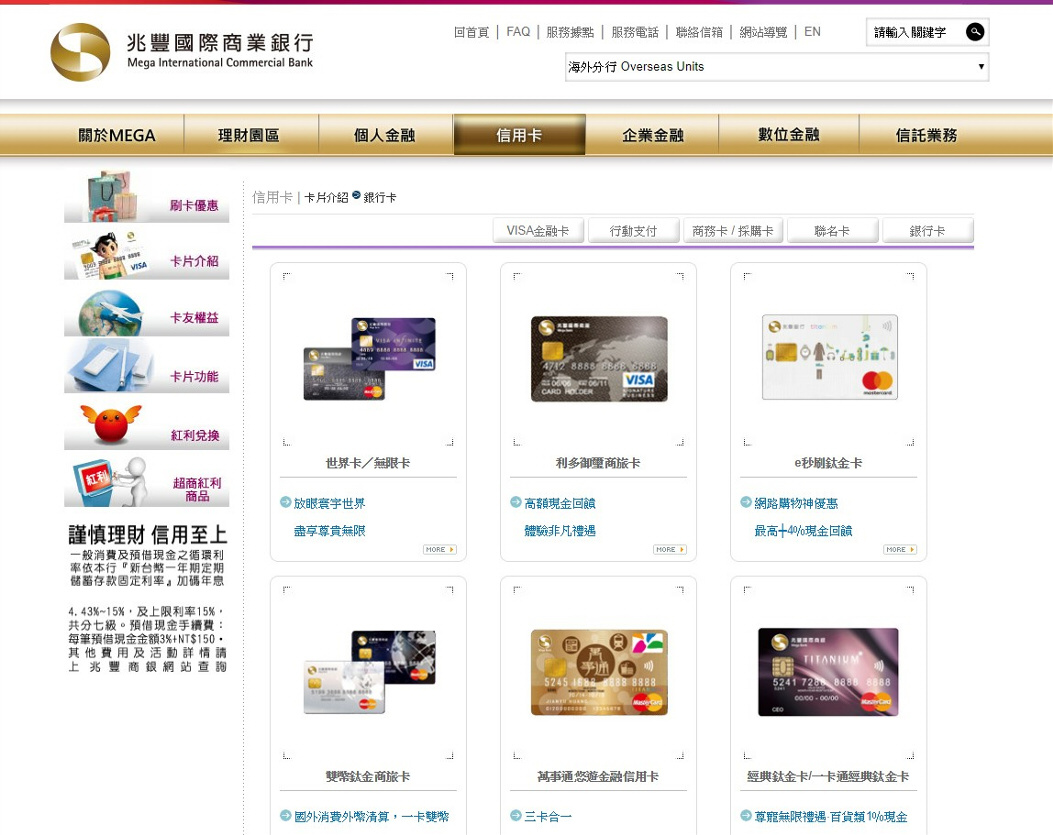Click the 盡享尊貴無限 text link
This screenshot has height=835, width=1053.
(x=330, y=531)
